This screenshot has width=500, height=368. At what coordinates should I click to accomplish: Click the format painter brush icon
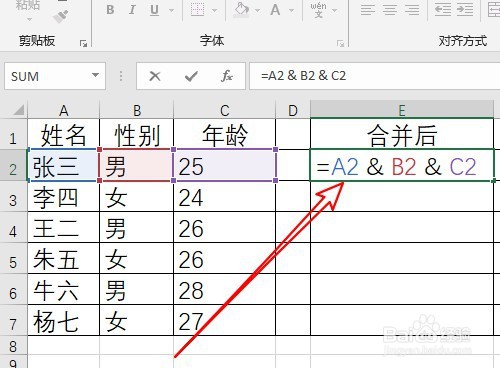(x=61, y=16)
